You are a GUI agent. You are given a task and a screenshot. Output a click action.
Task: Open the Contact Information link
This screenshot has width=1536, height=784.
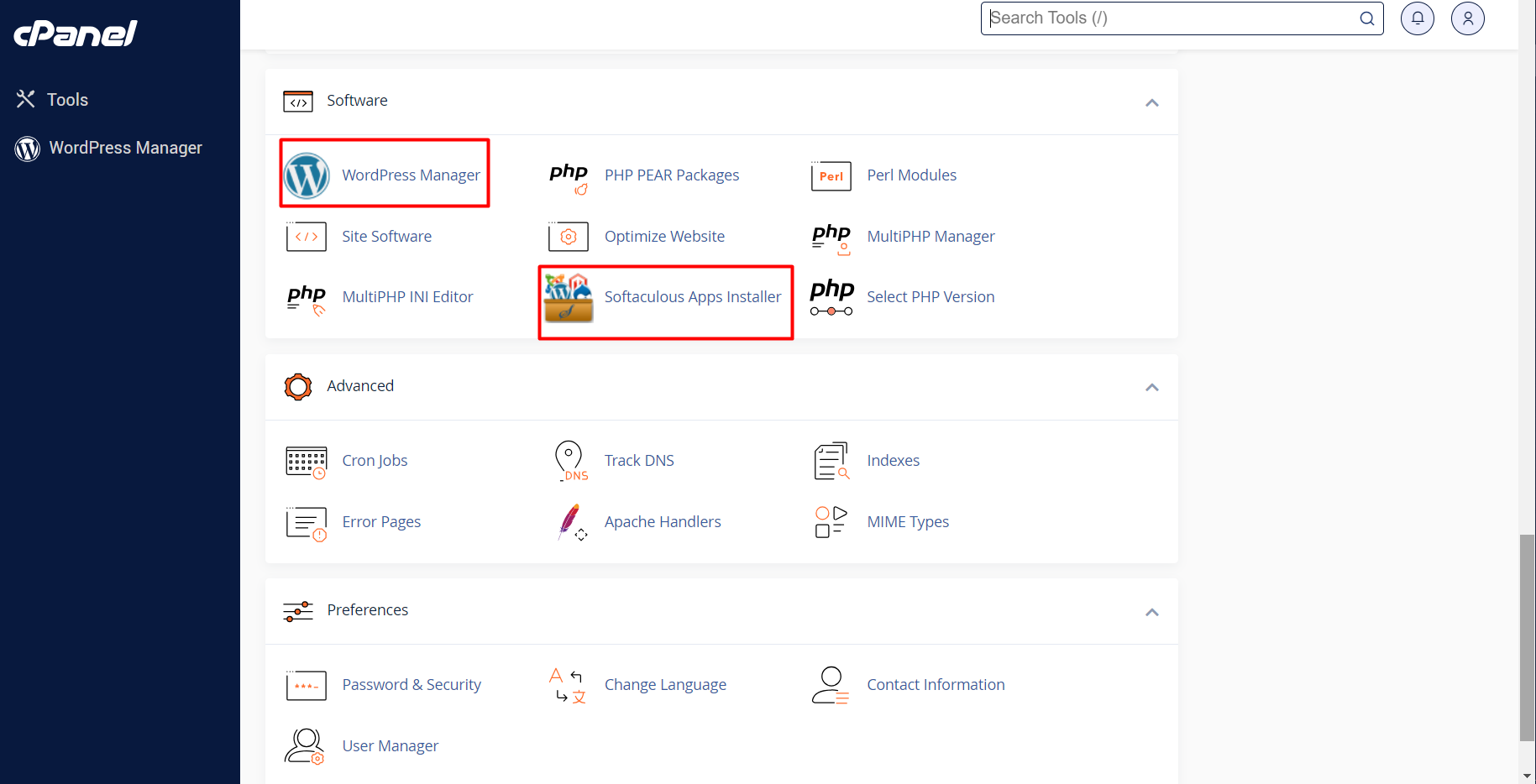[936, 685]
